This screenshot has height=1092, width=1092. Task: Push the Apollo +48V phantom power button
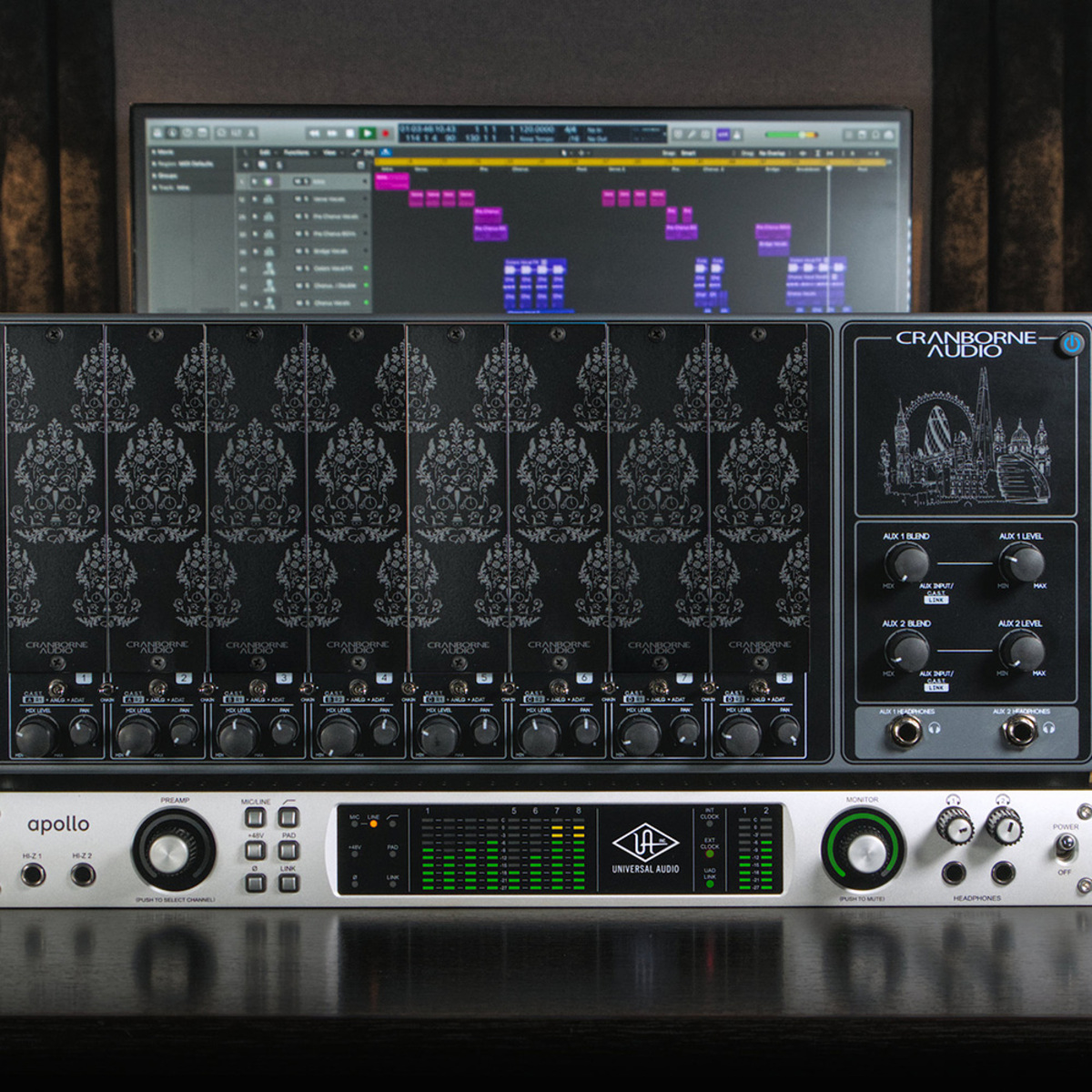256,850
